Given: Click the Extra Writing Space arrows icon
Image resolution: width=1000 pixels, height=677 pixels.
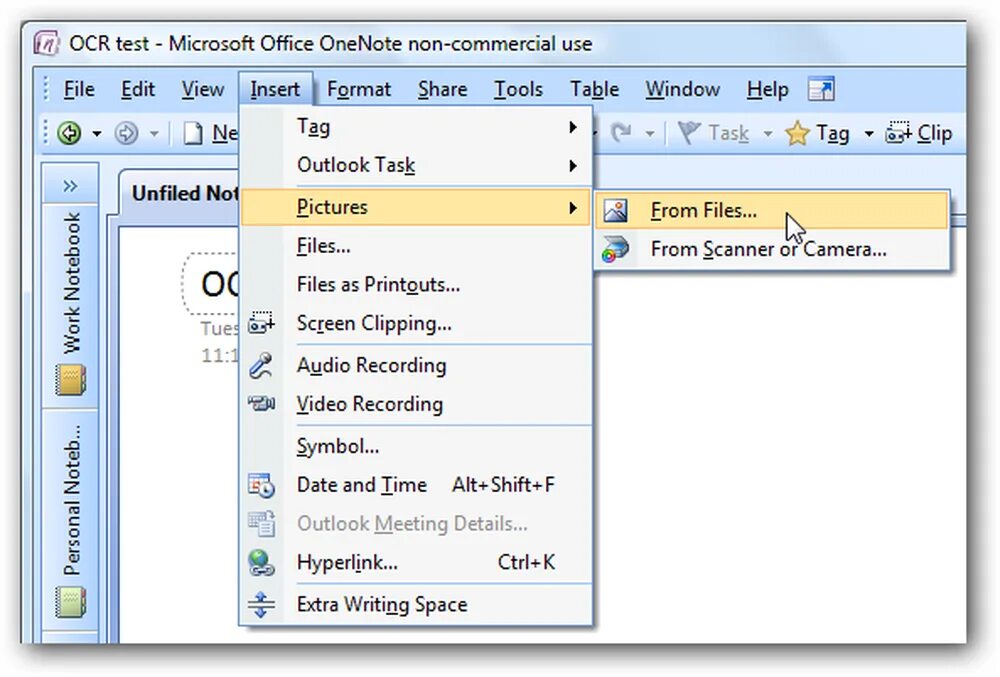Looking at the screenshot, I should click(261, 604).
